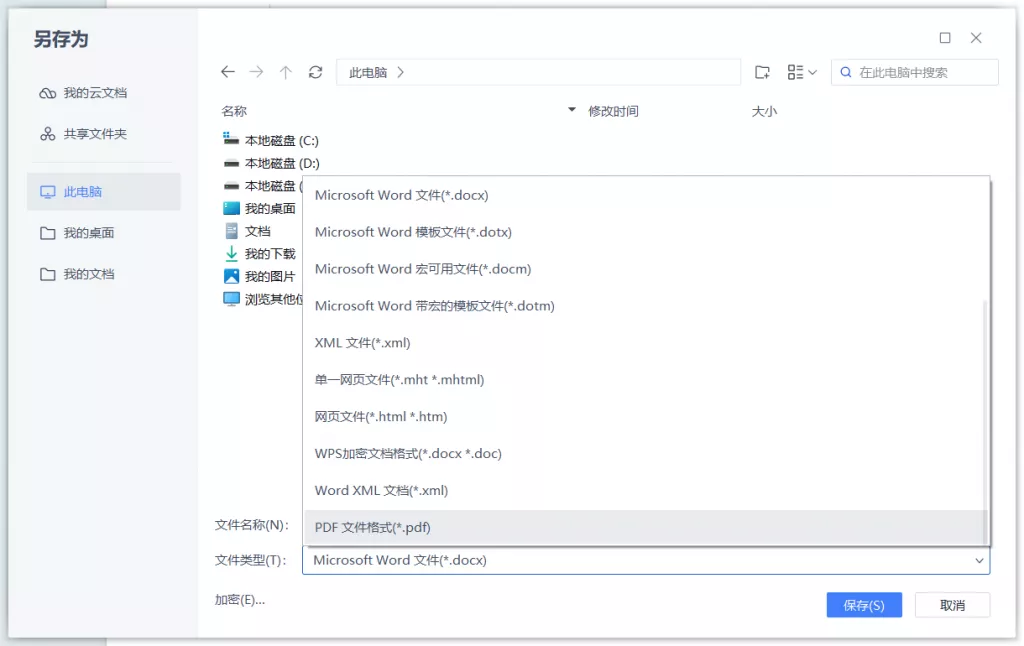Click the magnifier search icon

[846, 73]
